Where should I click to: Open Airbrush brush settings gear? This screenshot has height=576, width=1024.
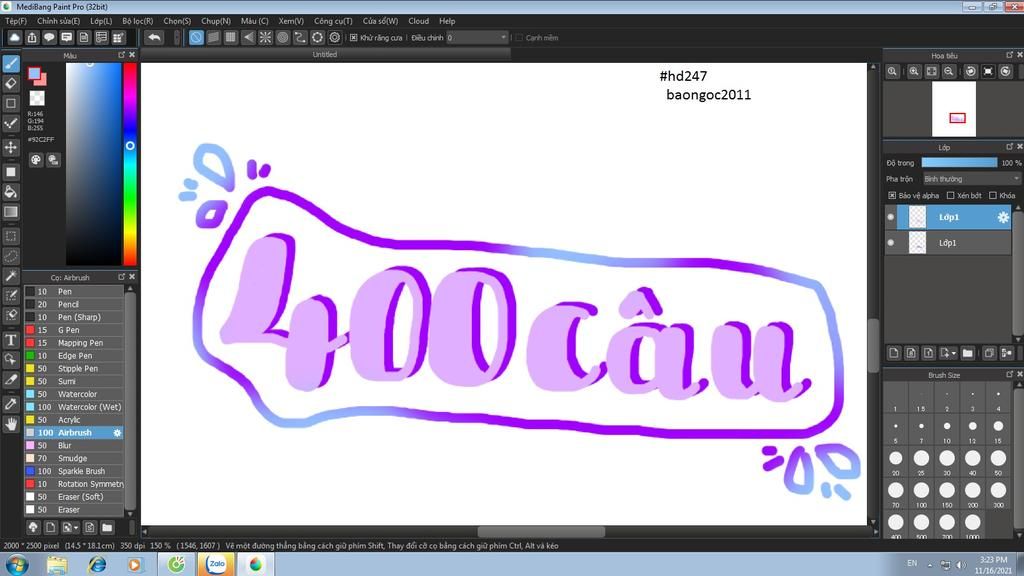coord(118,433)
